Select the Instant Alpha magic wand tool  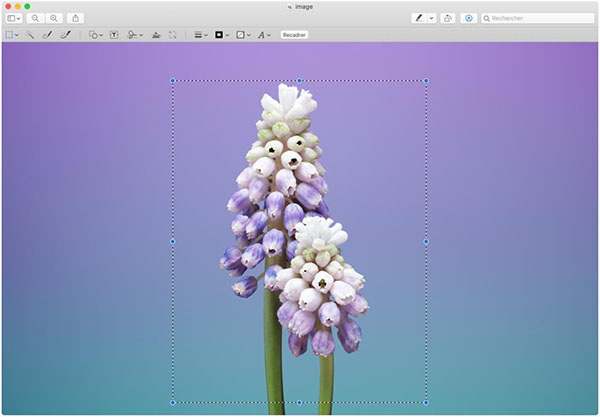point(30,35)
